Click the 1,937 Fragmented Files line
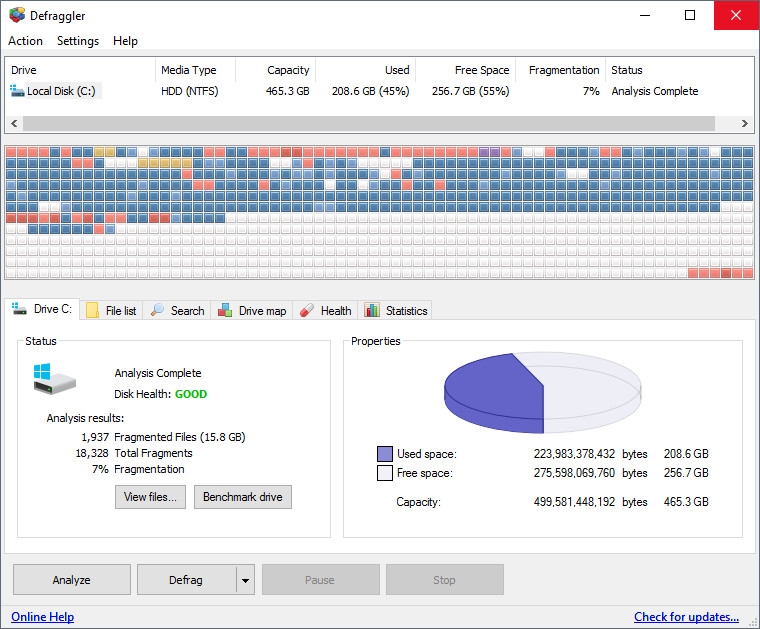 click(163, 437)
